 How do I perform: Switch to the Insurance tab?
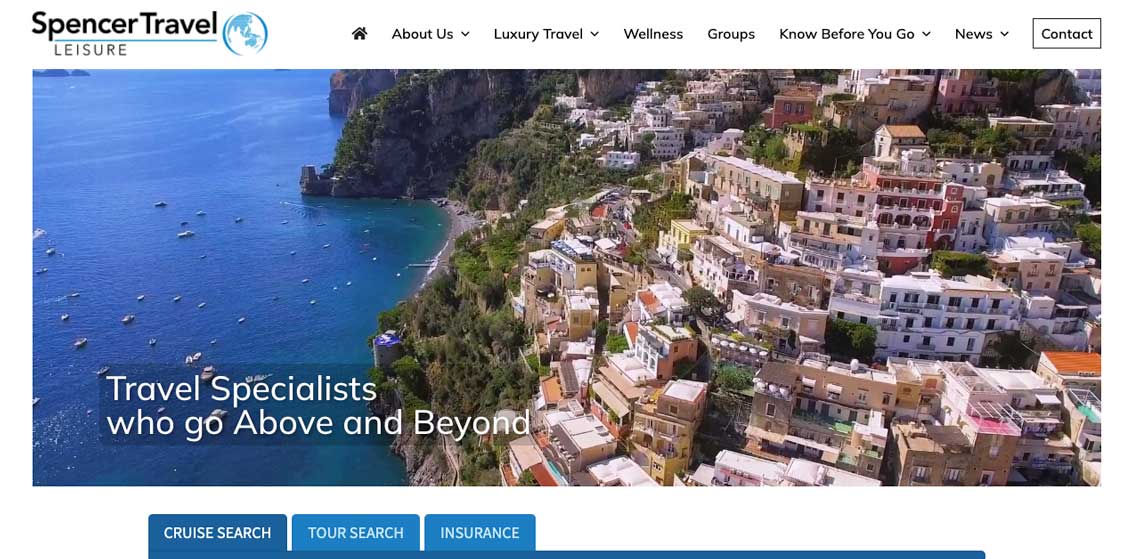(480, 533)
